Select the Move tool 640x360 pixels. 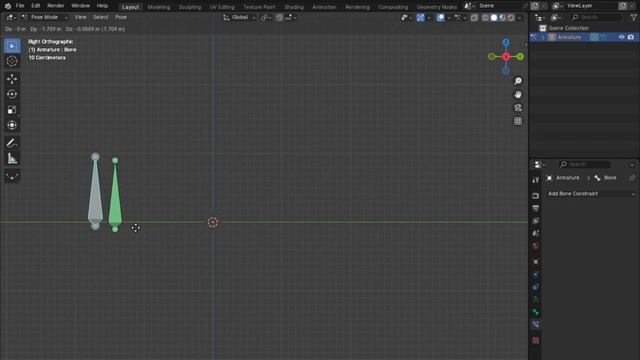[x=12, y=79]
